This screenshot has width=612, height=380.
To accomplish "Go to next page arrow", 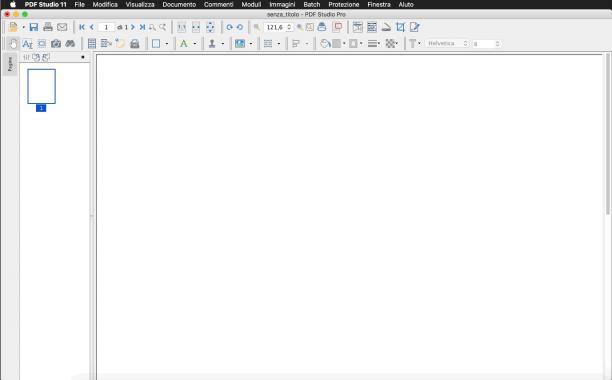I will [133, 27].
